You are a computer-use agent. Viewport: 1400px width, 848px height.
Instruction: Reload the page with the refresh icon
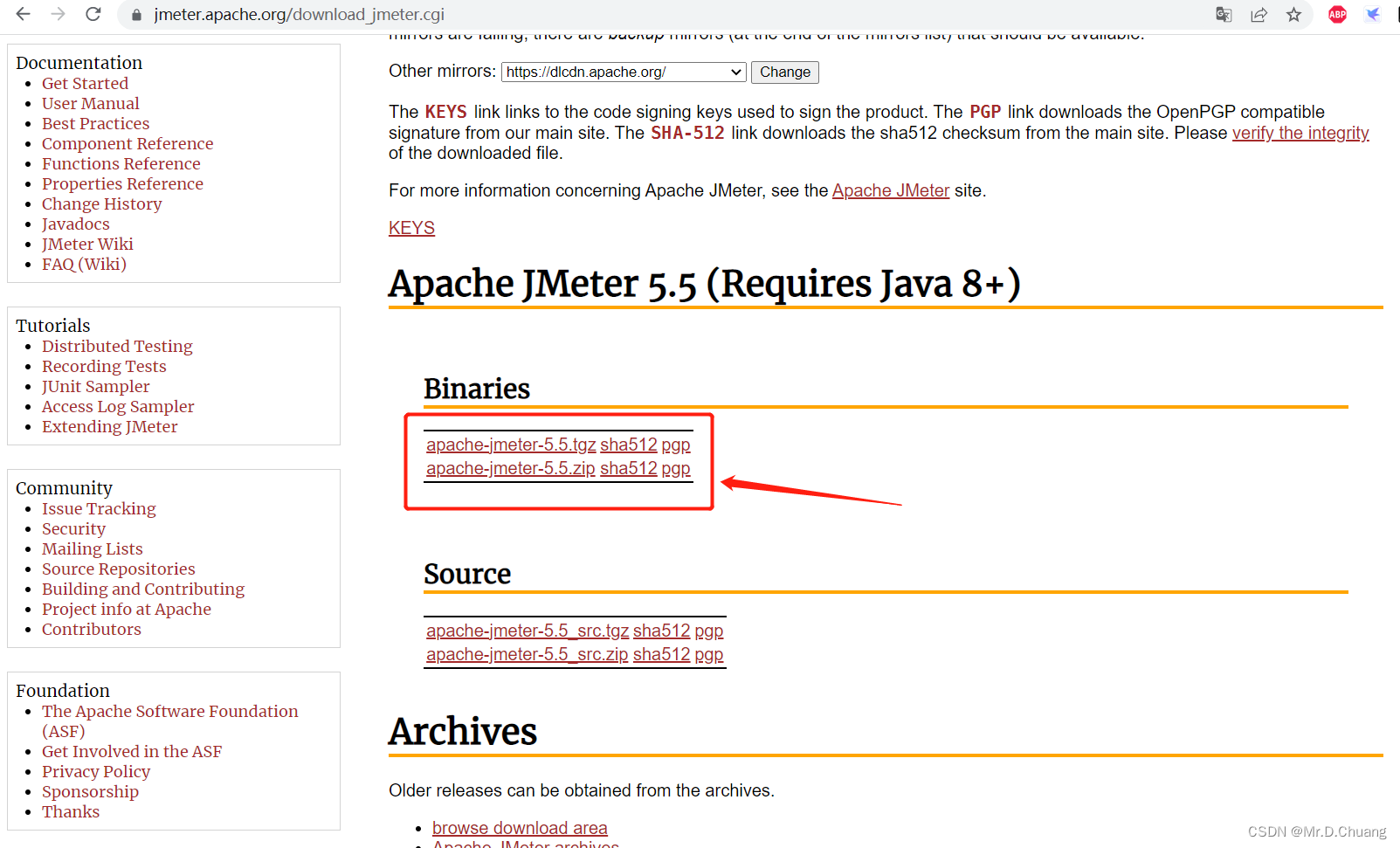coord(93,14)
